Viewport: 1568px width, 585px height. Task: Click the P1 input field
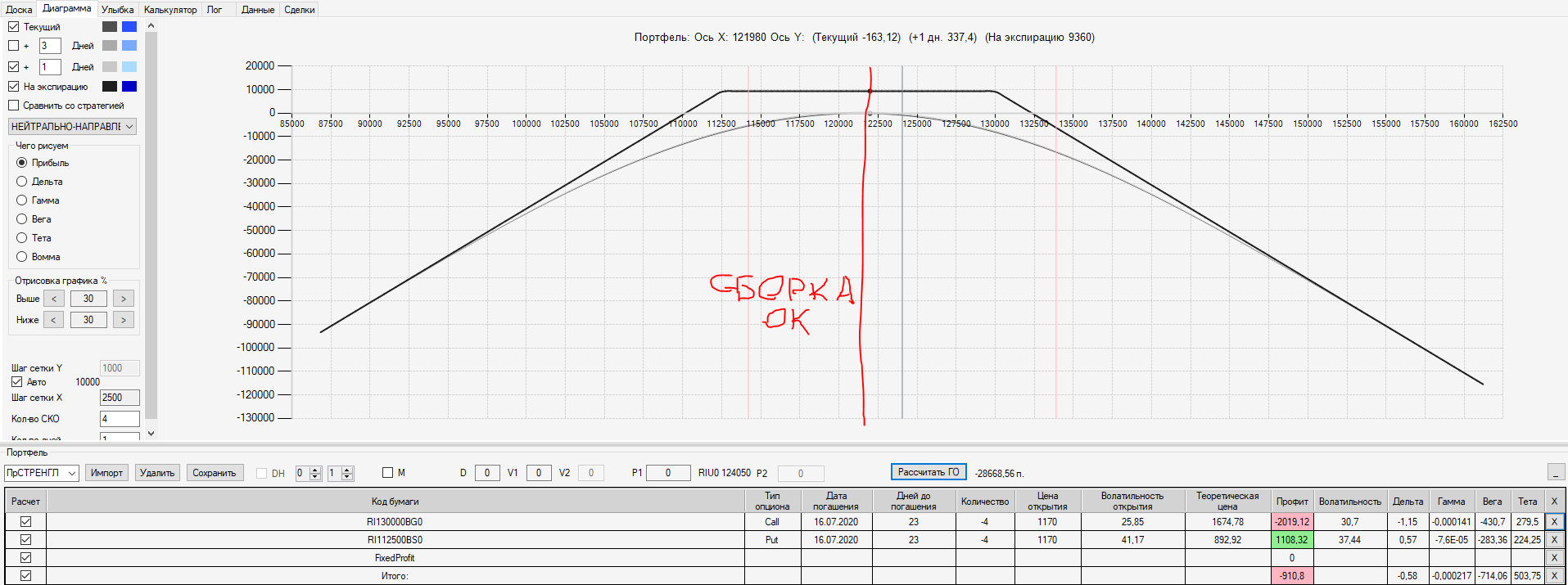point(667,473)
